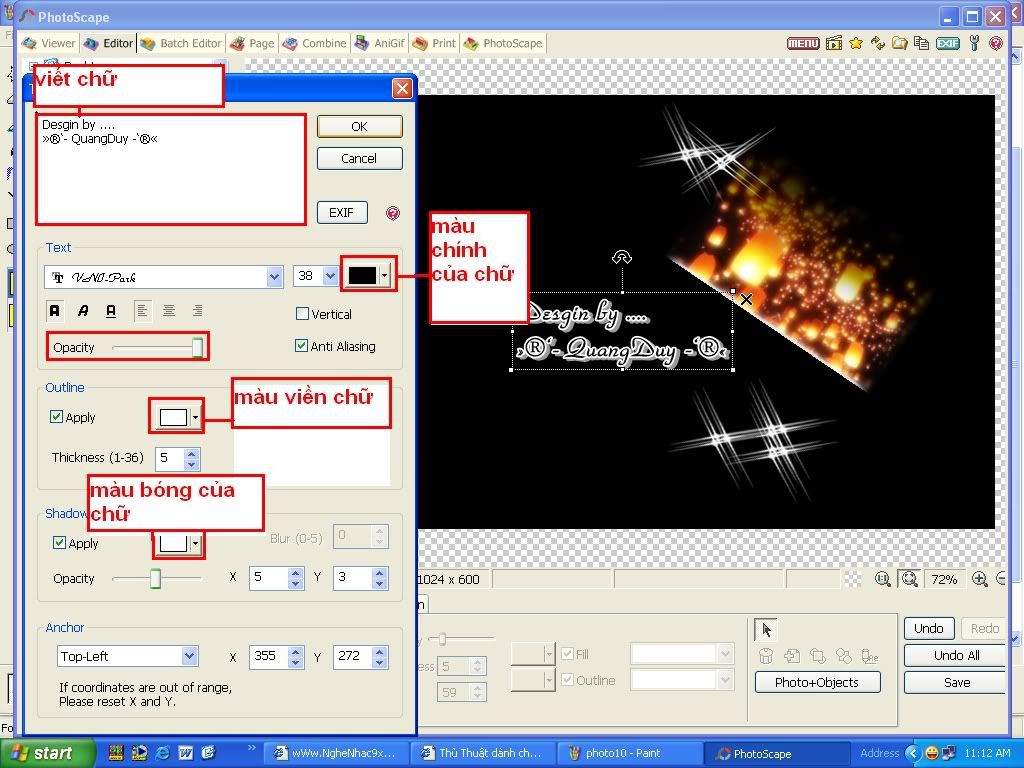Open the Top-Left anchor dropdown
This screenshot has height=768, width=1024.
tap(189, 656)
